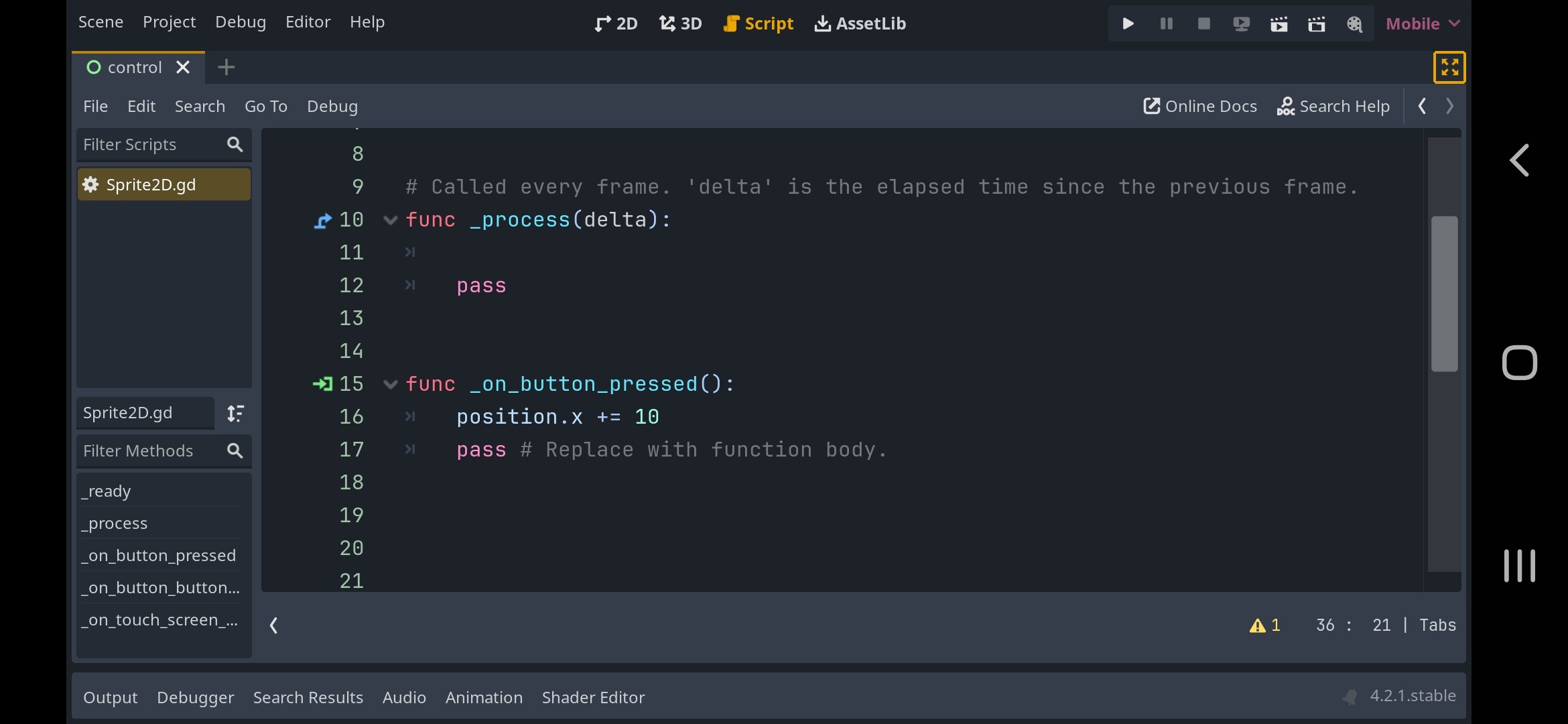The image size is (1568, 724).
Task: Open the Help menu
Action: pyautogui.click(x=367, y=22)
